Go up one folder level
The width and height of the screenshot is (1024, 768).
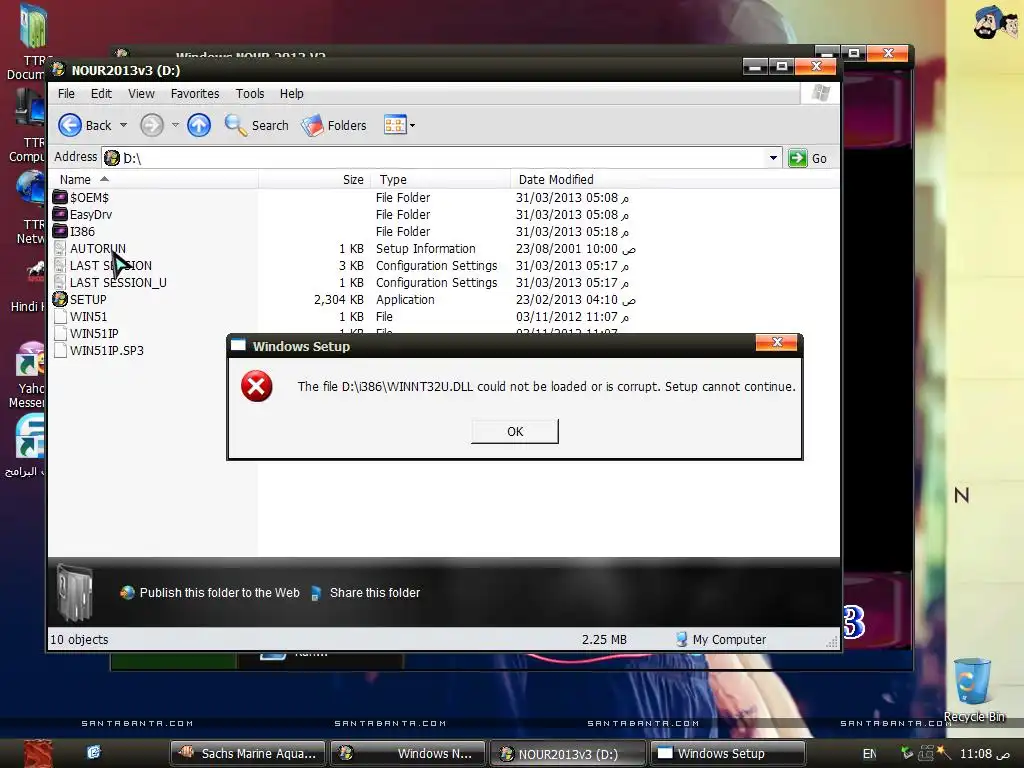(199, 125)
